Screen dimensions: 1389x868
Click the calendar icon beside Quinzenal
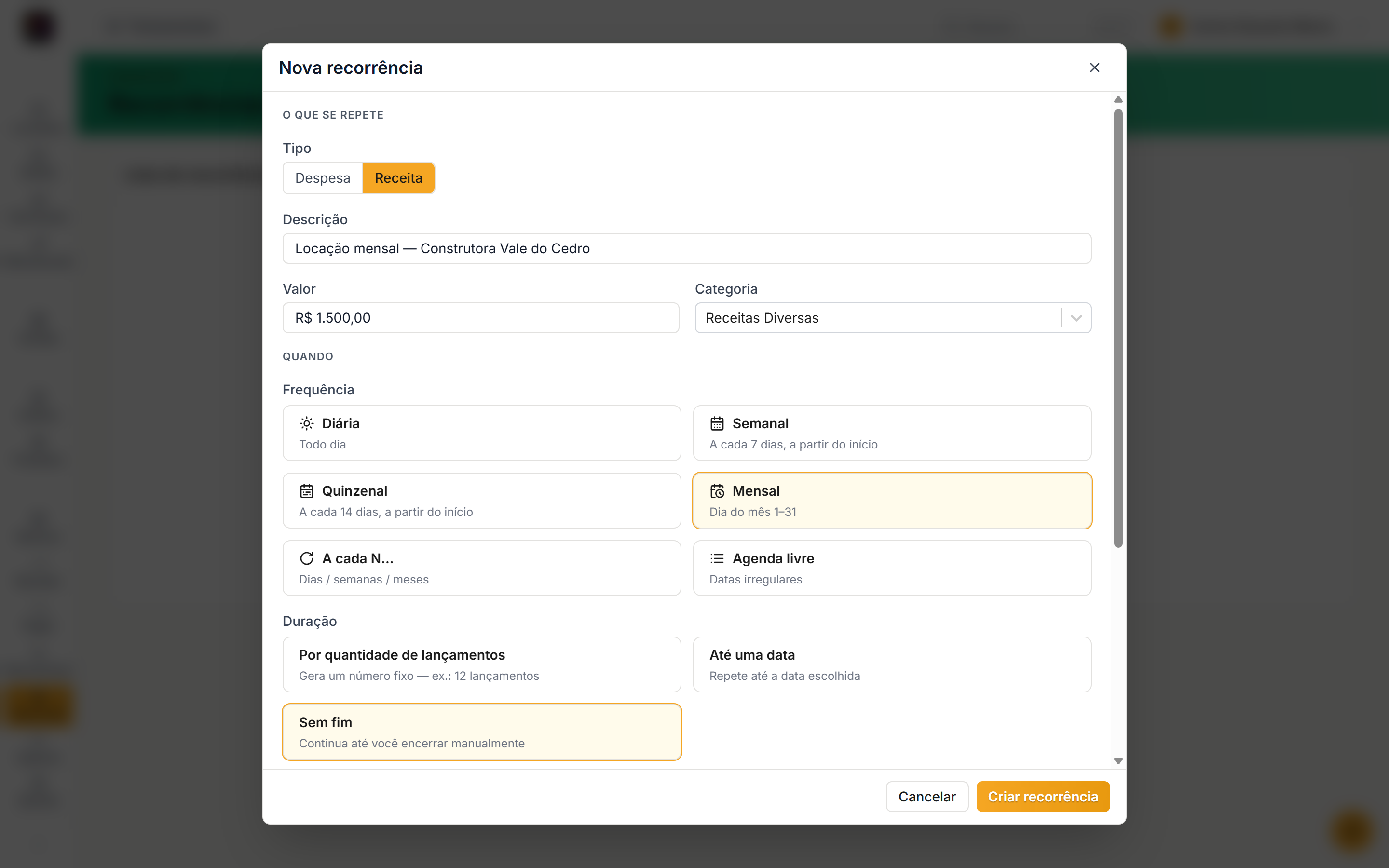(x=307, y=491)
